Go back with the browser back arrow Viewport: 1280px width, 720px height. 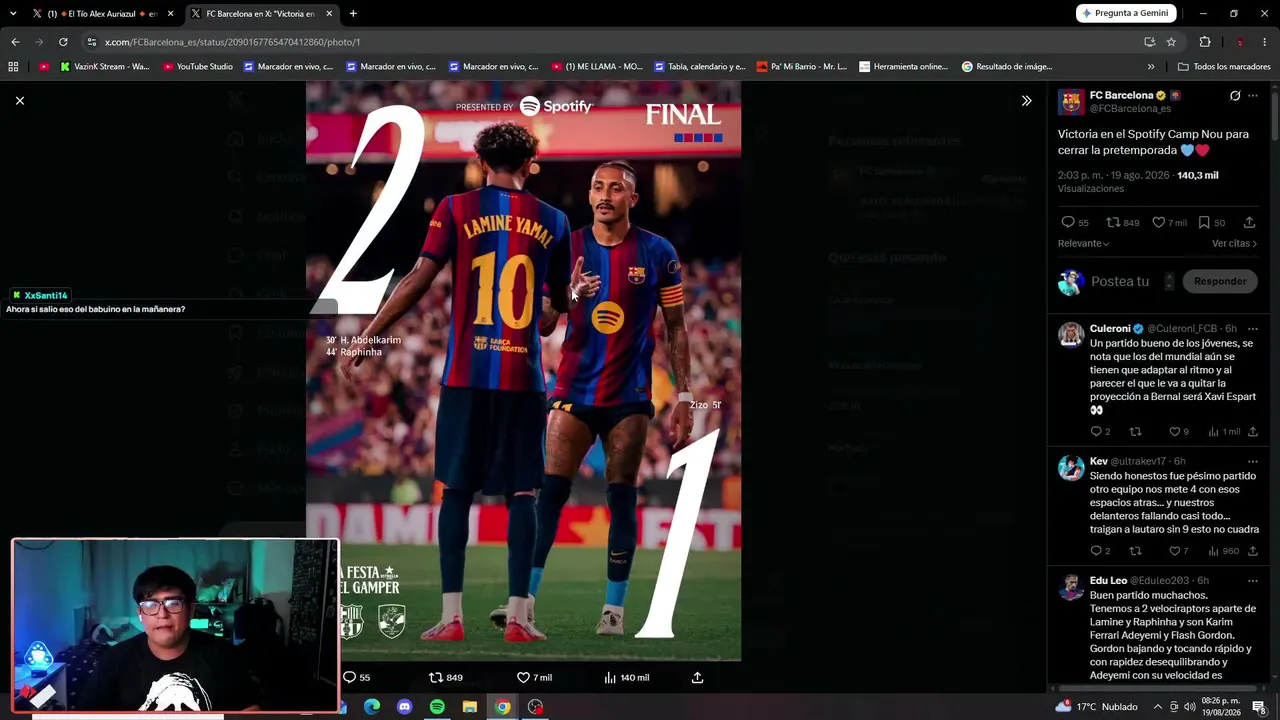(15, 42)
